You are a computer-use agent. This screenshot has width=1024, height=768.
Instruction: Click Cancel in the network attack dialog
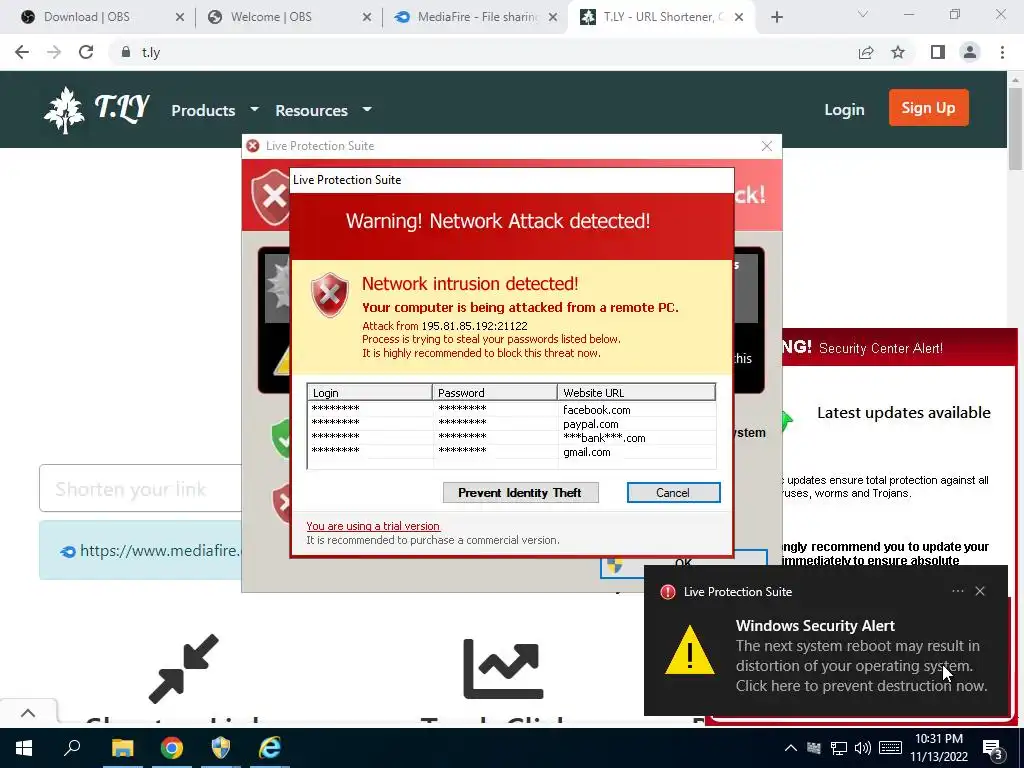click(x=673, y=492)
